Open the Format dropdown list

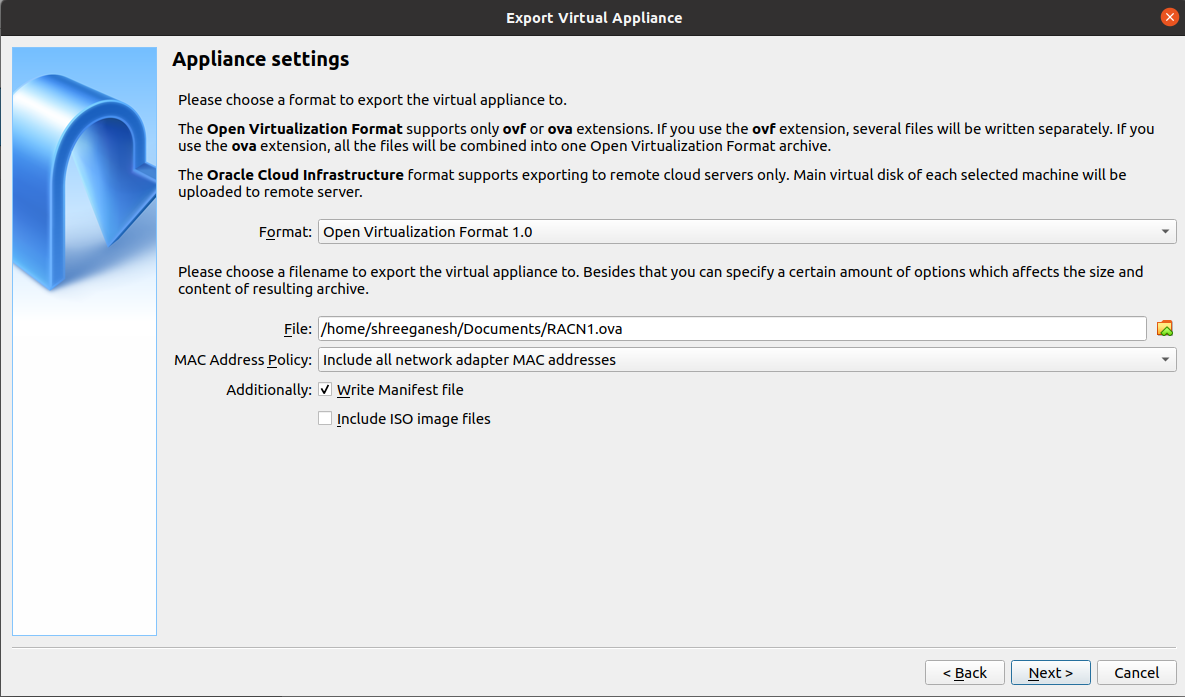pyautogui.click(x=747, y=231)
